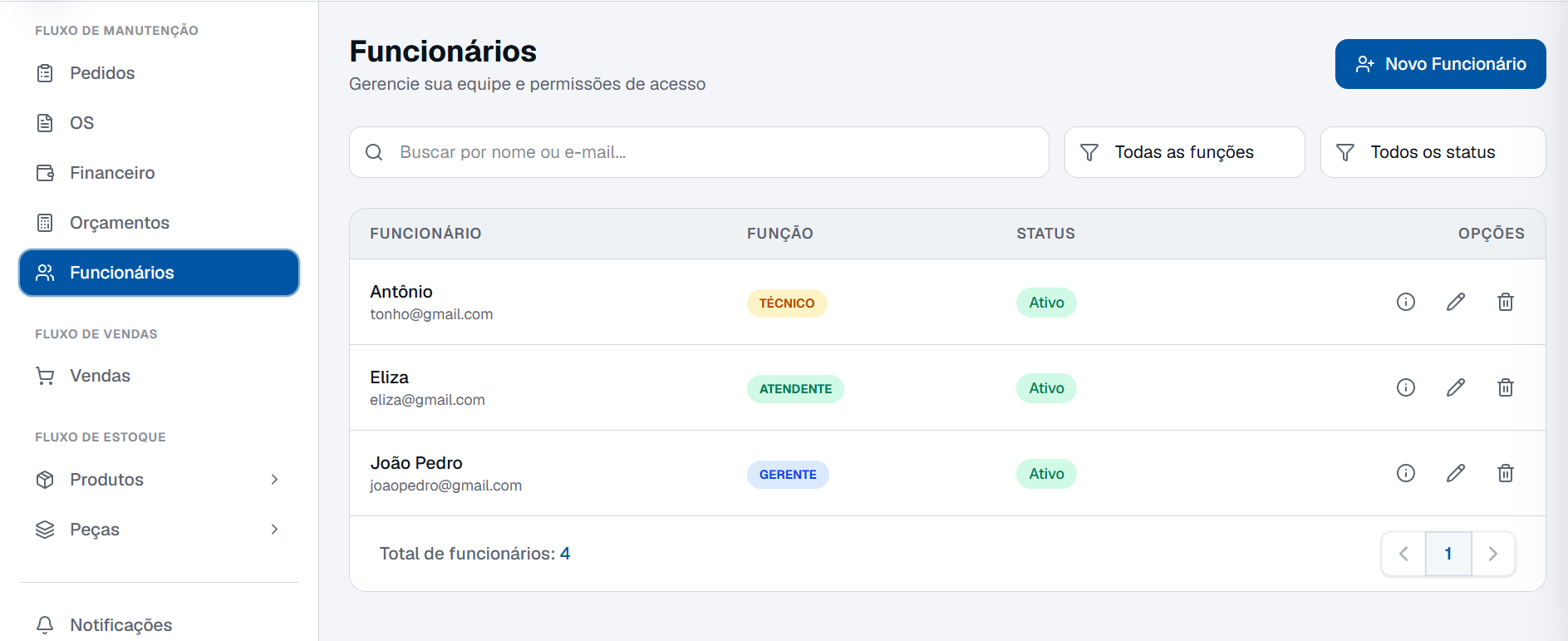Click the GERENTE role badge

coord(788,475)
